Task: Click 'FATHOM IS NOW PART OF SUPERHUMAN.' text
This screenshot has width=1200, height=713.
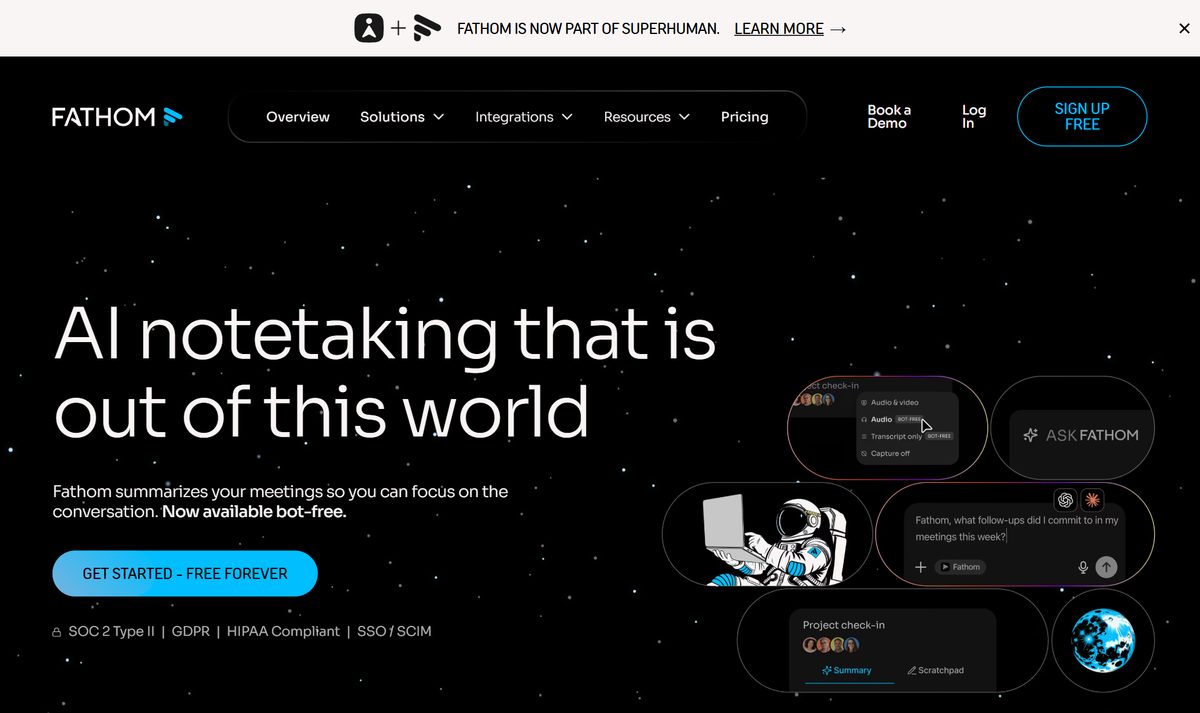Action: click(588, 29)
